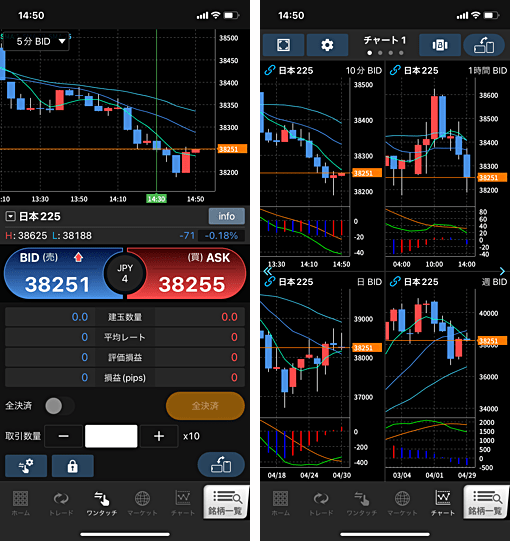Tap the info button

226,216
